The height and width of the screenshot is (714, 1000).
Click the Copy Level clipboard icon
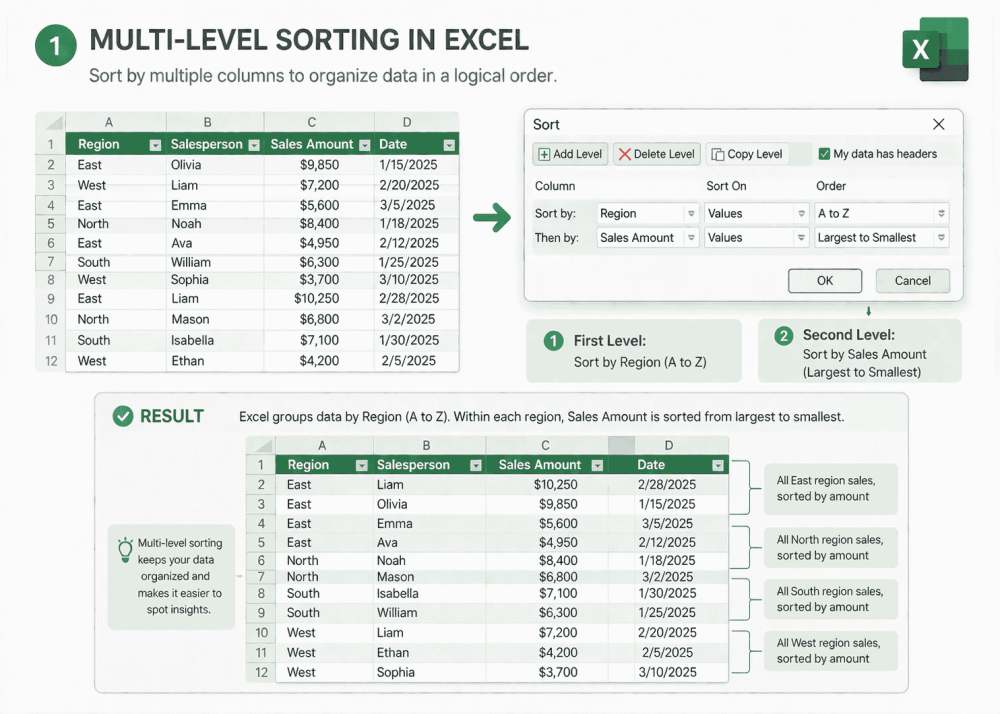click(716, 154)
